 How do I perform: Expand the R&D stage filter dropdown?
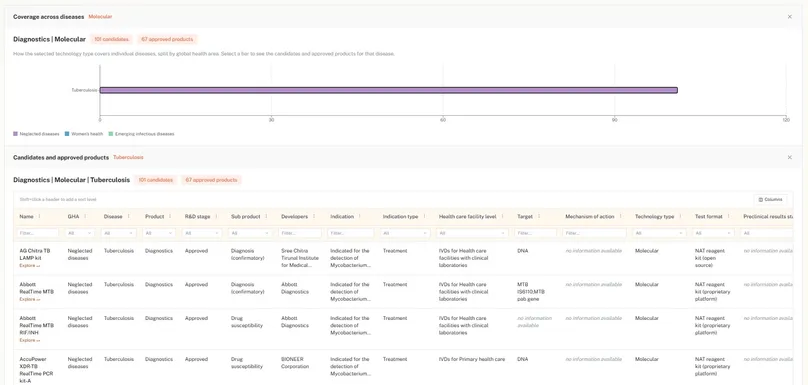point(203,233)
